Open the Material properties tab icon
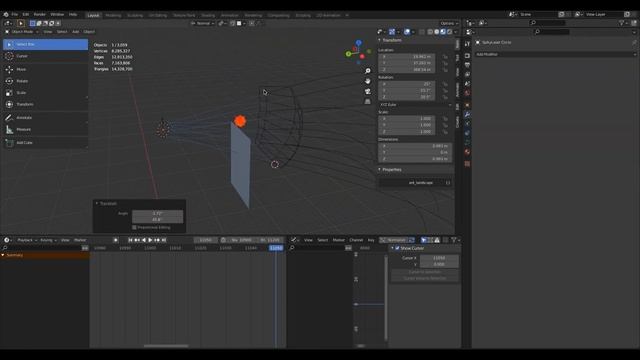This screenshot has height=360, width=640. pyautogui.click(x=467, y=152)
